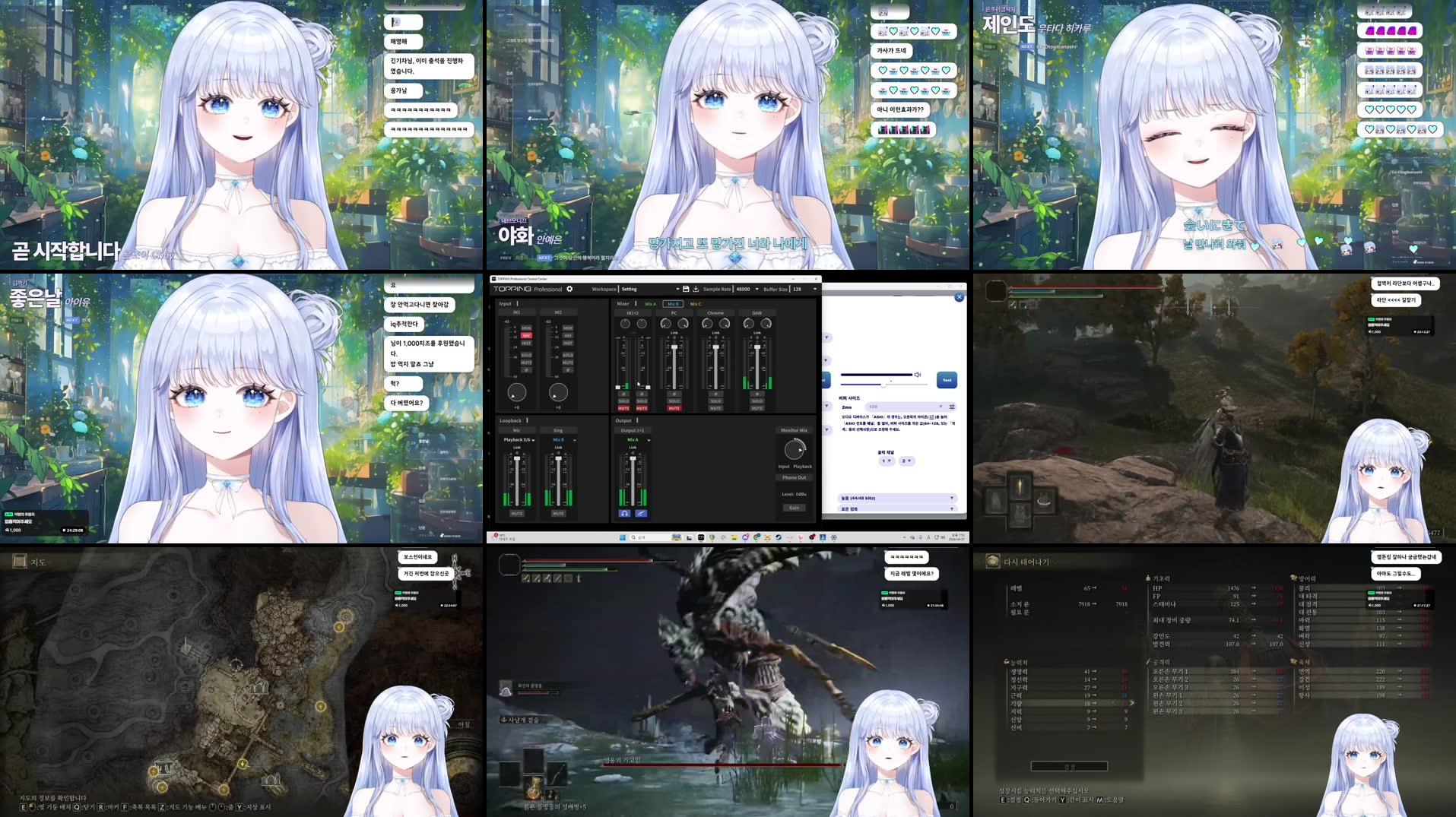Click the Phone Out button
Viewport: 1456px width, 817px height.
[794, 477]
